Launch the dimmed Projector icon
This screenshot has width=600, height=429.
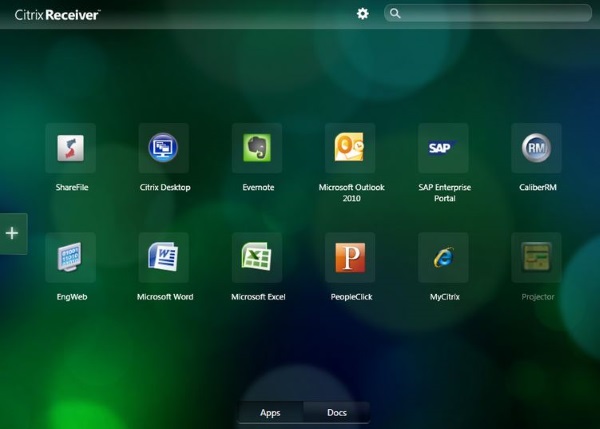coord(536,257)
